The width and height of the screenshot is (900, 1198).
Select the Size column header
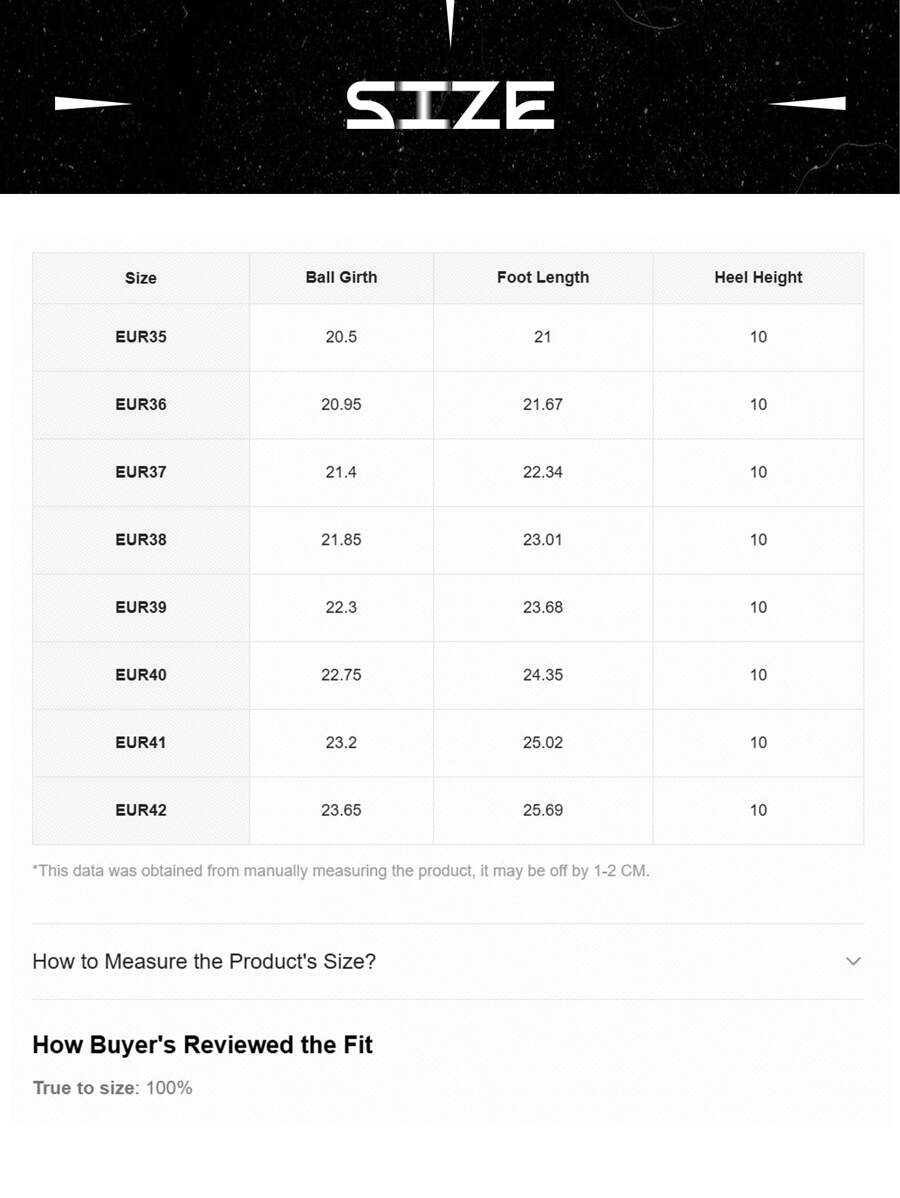(141, 278)
